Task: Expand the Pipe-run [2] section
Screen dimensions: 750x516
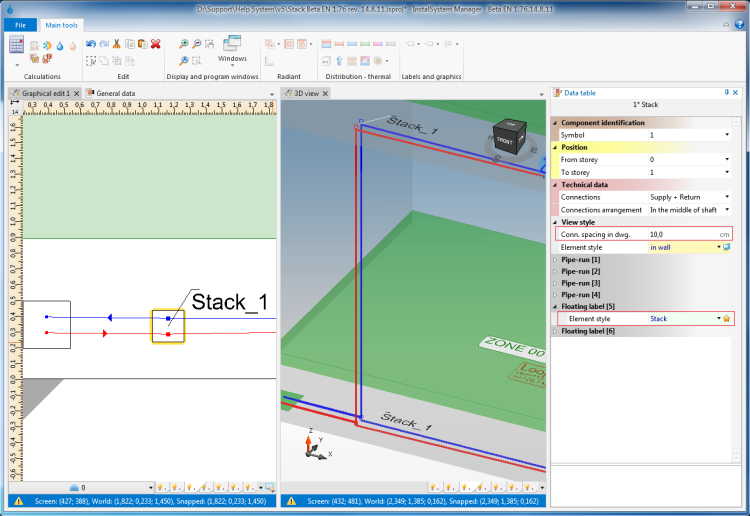Action: 555,272
